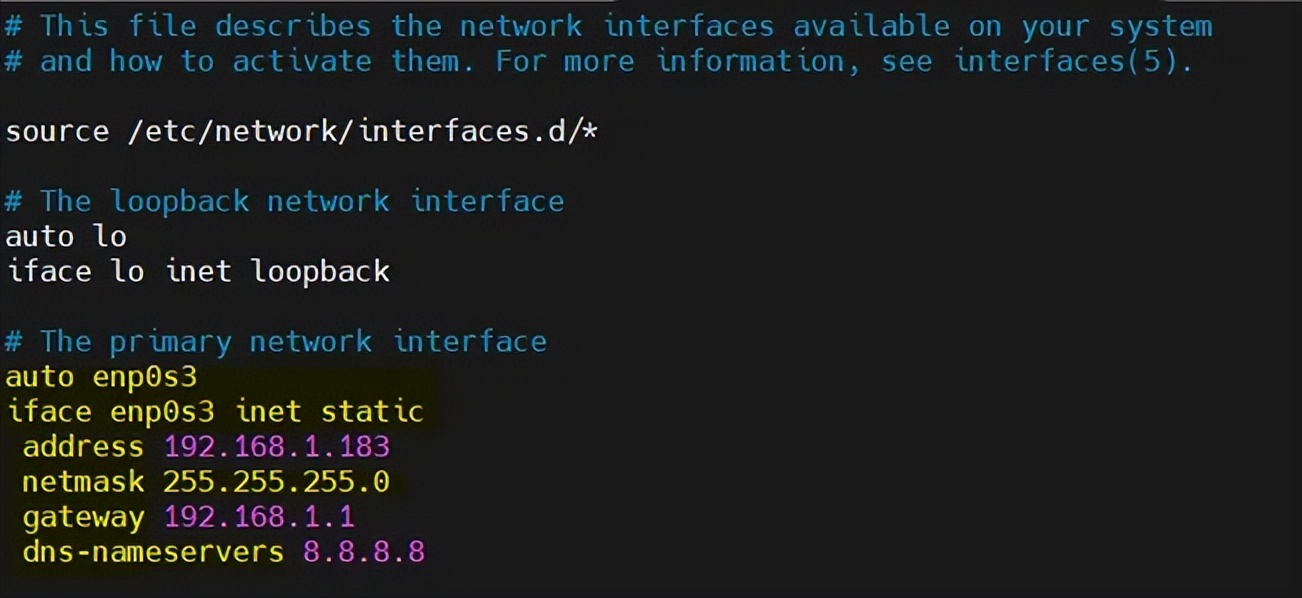Click the IP address 192.168.1.183
Viewport: 1302px width, 598px height.
pyautogui.click(x=276, y=446)
